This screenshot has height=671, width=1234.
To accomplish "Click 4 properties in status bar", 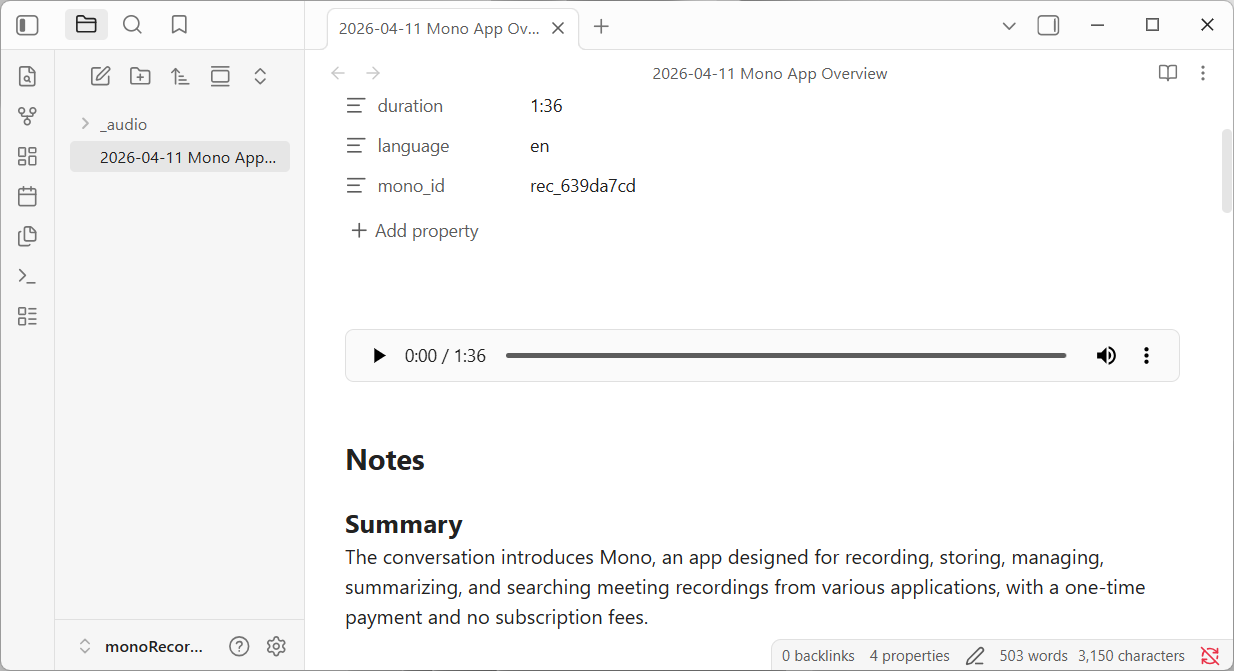I will click(x=910, y=656).
